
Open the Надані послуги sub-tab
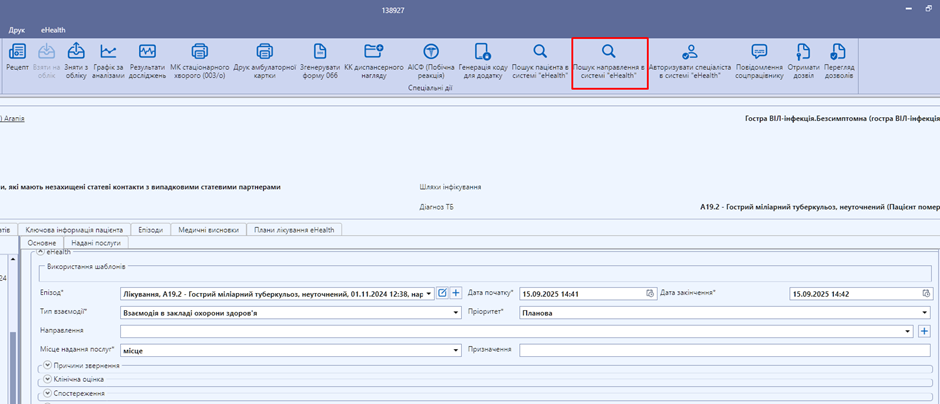pyautogui.click(x=96, y=243)
